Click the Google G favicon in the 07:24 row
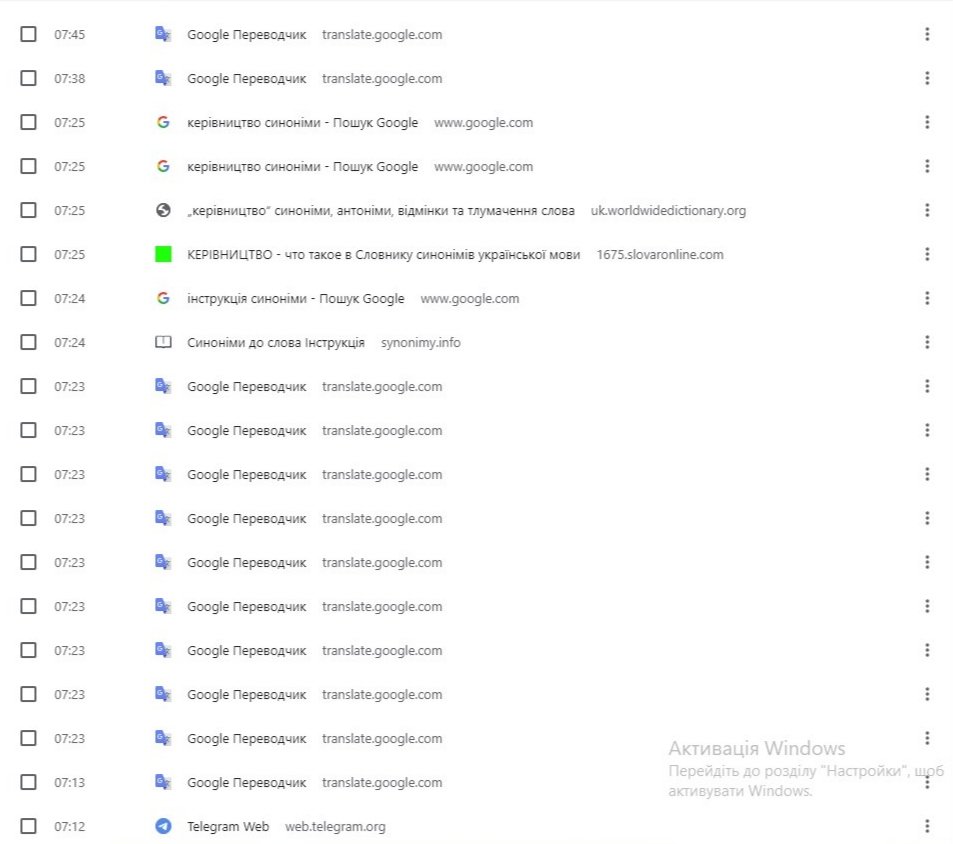The height and width of the screenshot is (844, 953). coord(163,298)
